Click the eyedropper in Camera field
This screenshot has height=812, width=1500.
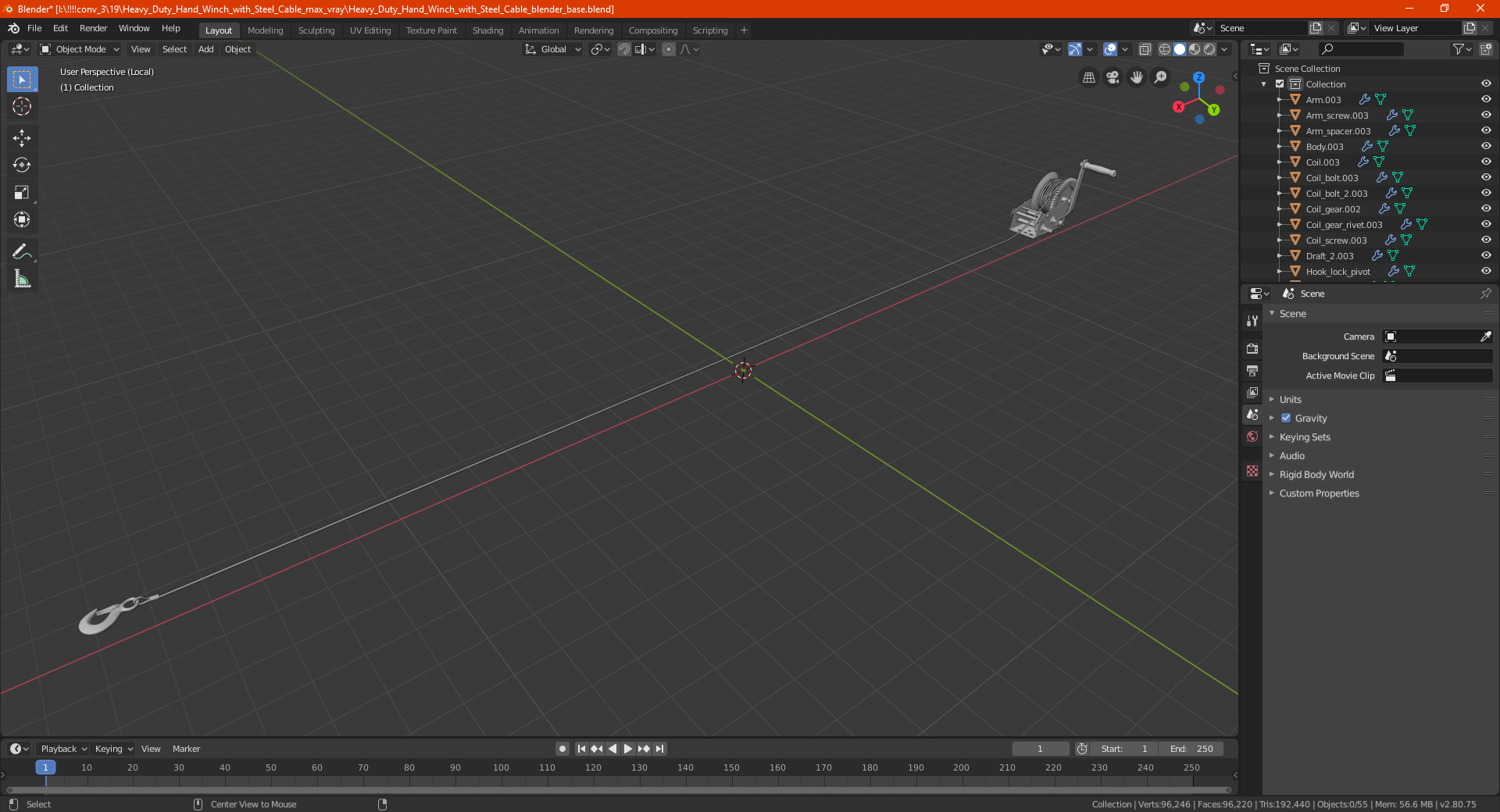pos(1485,337)
